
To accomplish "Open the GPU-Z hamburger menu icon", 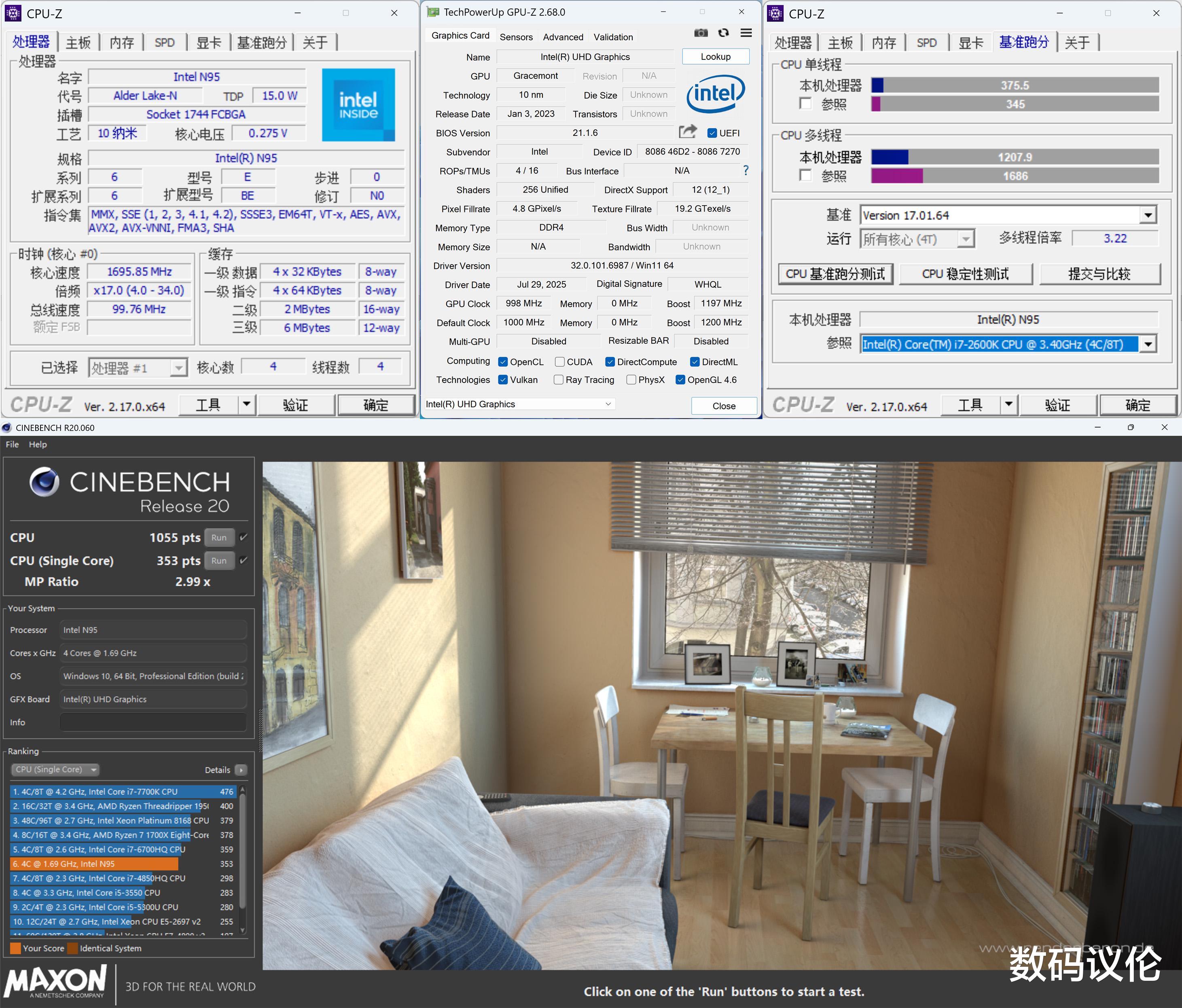I will [746, 33].
